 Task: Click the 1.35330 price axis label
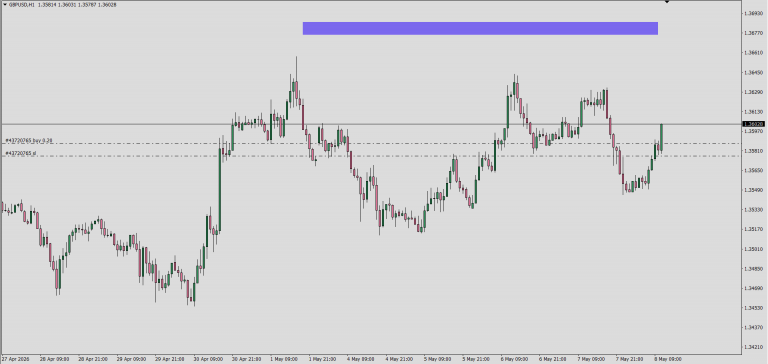[753, 210]
